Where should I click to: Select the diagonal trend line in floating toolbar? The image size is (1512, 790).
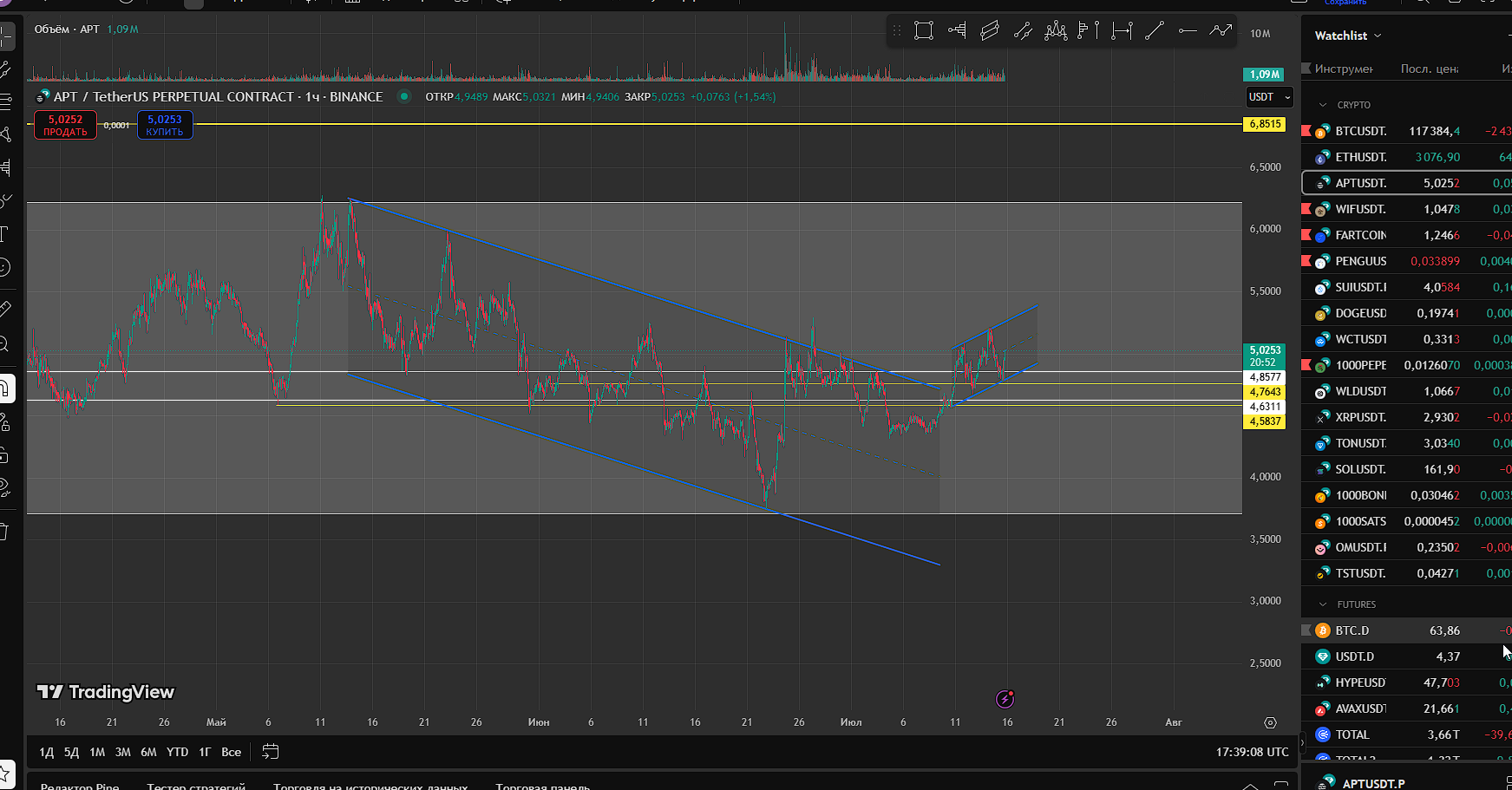[x=1154, y=31]
